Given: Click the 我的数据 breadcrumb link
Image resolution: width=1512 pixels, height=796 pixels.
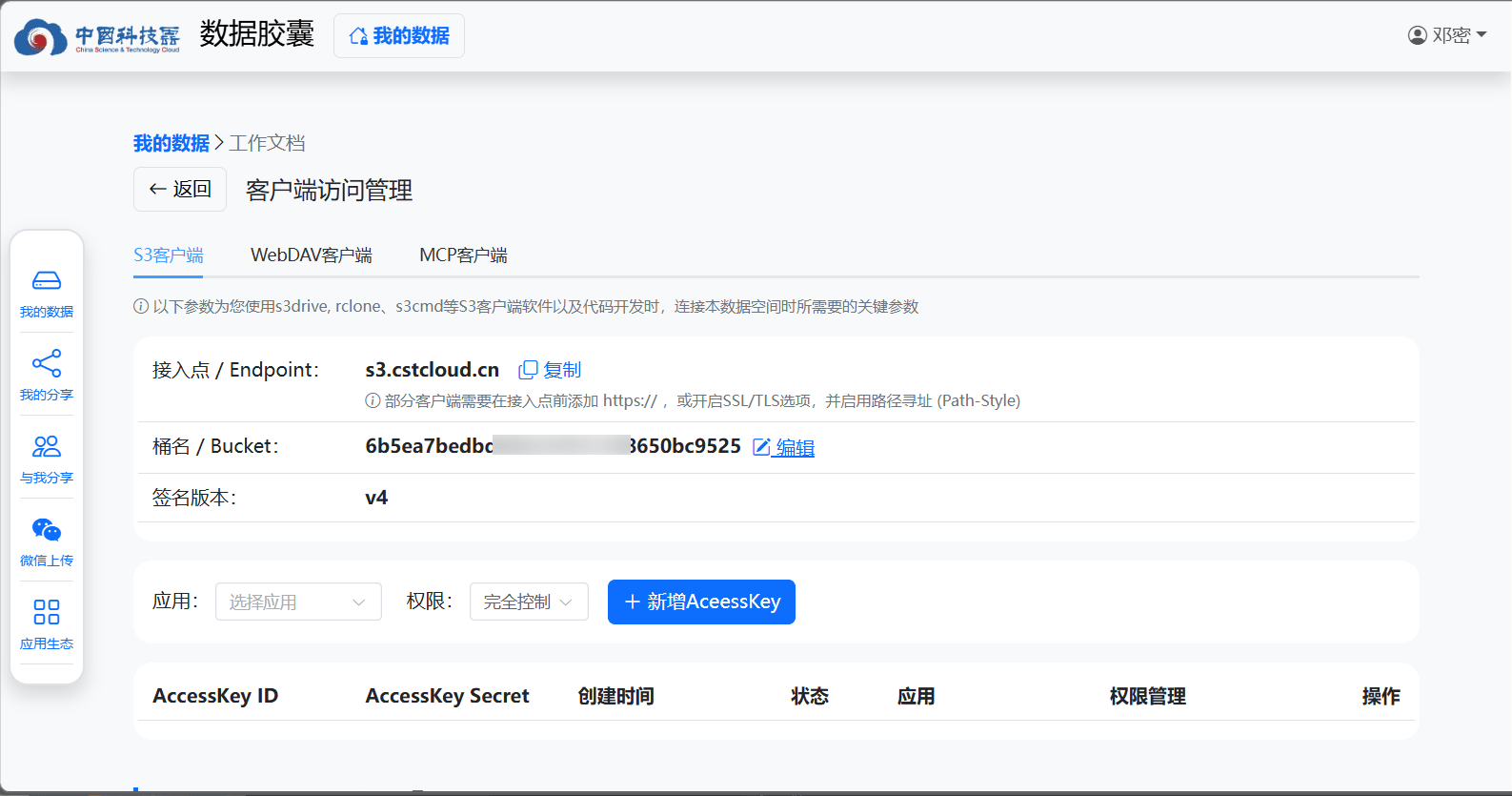Looking at the screenshot, I should (x=171, y=143).
